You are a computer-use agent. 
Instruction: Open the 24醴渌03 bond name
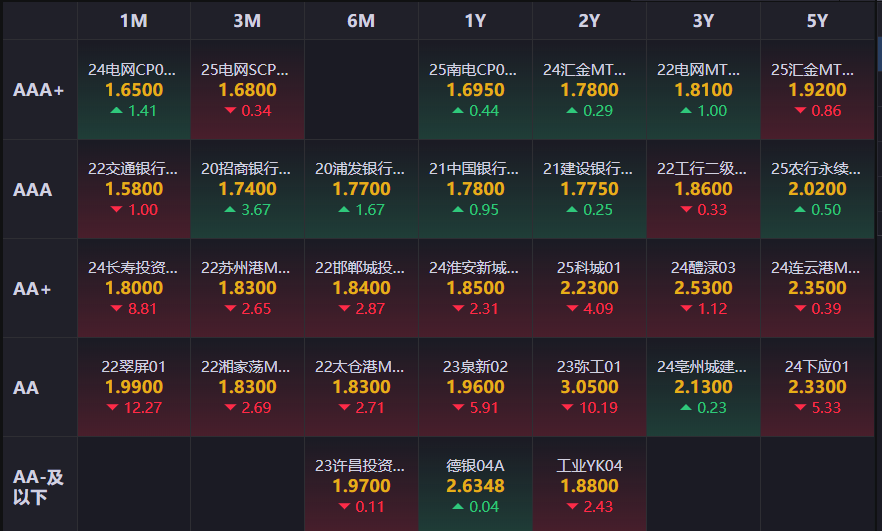click(x=703, y=268)
